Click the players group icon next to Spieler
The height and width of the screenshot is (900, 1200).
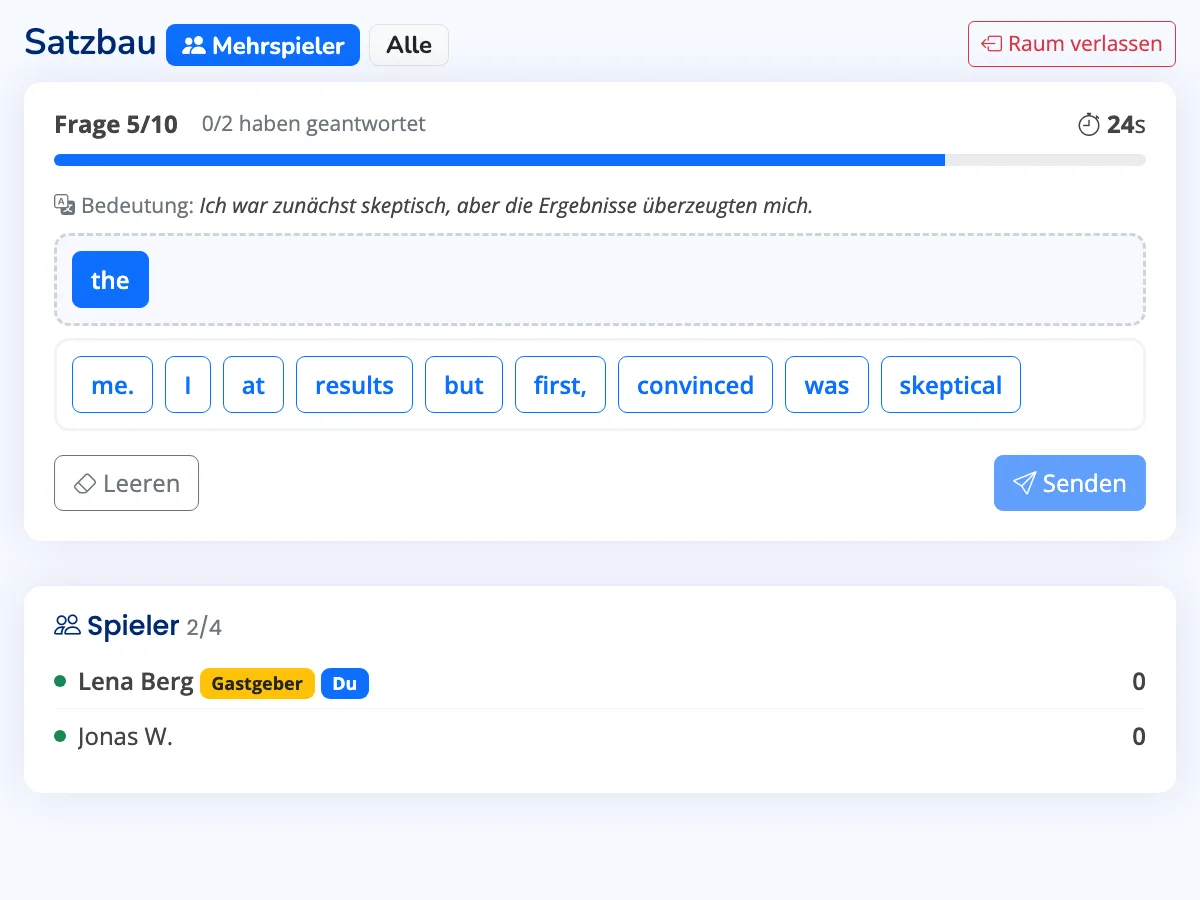click(x=67, y=626)
